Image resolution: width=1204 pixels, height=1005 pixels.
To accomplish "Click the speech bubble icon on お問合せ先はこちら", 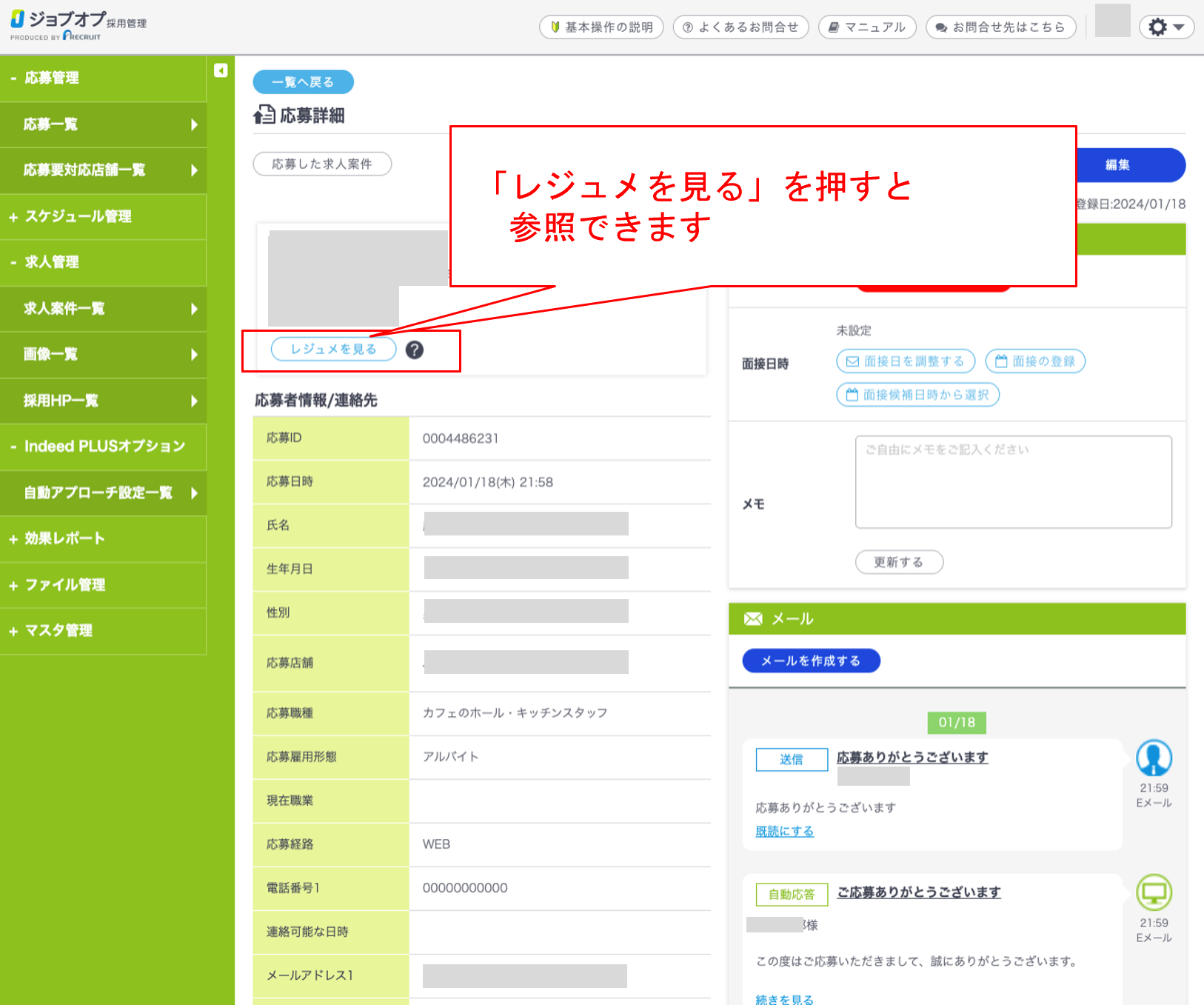I will pos(940,27).
